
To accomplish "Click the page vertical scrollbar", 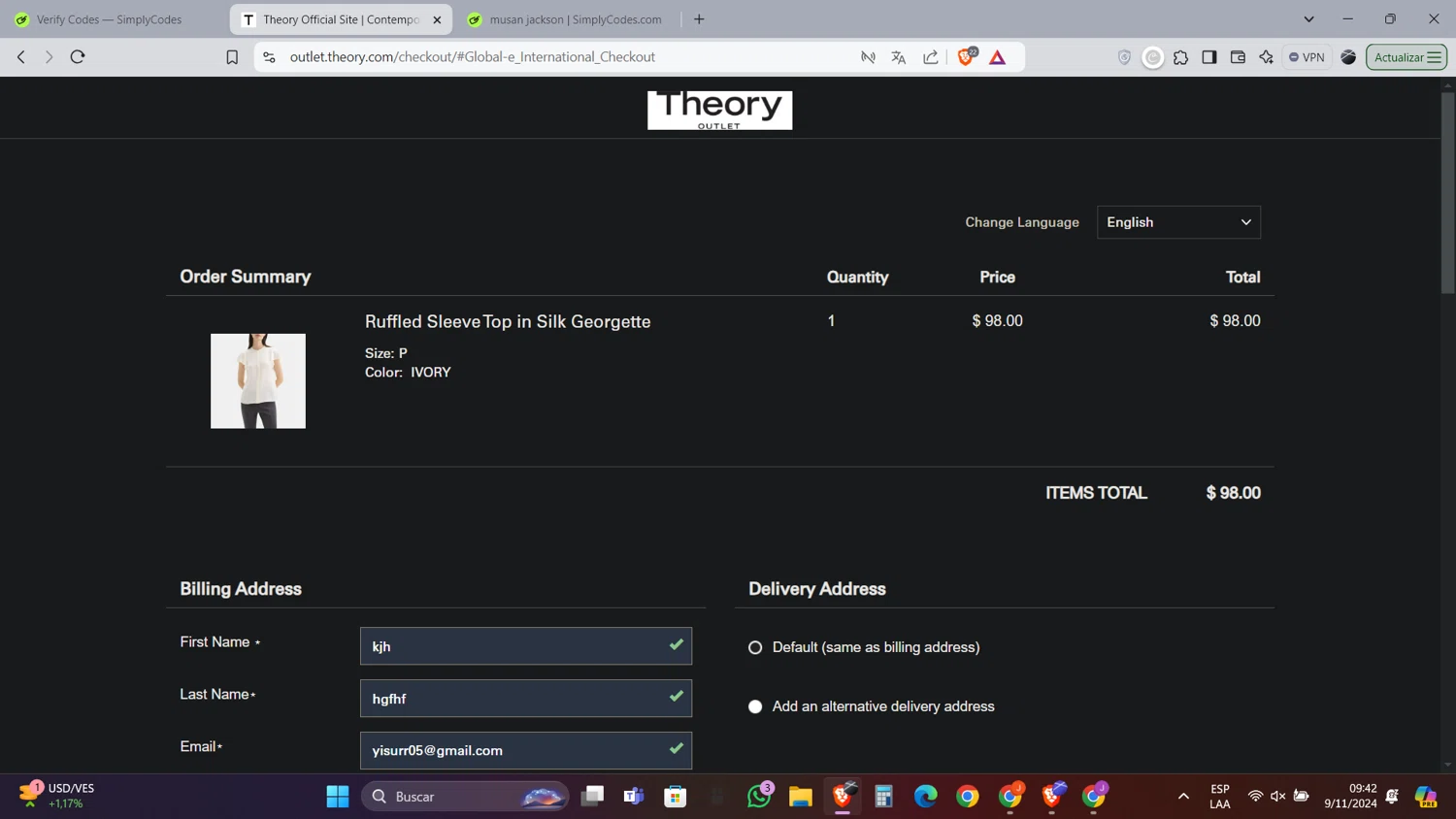I will tap(1447, 194).
